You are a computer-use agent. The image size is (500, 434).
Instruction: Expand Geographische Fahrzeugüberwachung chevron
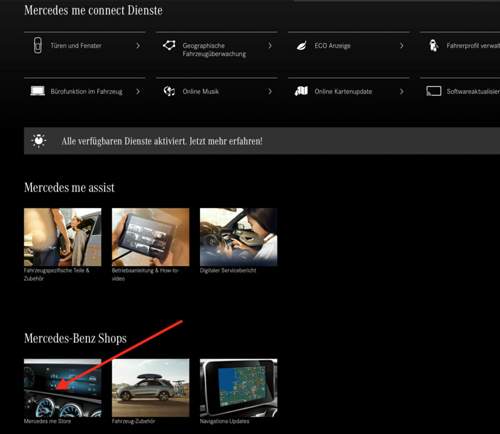pyautogui.click(x=270, y=46)
